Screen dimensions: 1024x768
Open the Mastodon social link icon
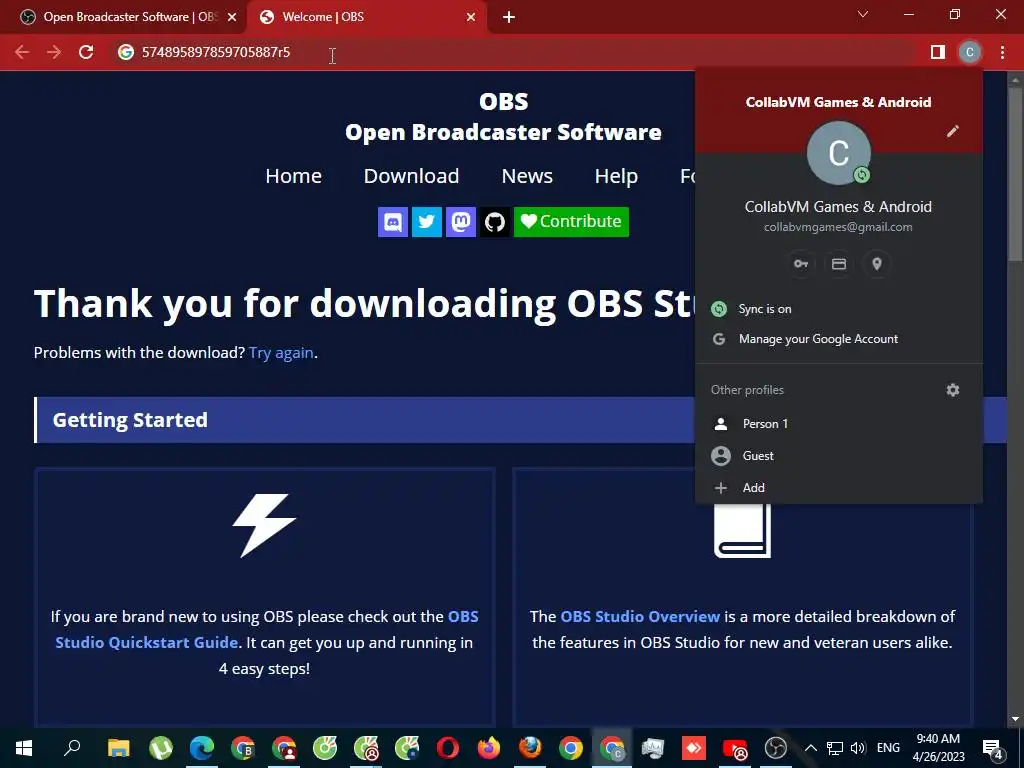click(x=460, y=222)
